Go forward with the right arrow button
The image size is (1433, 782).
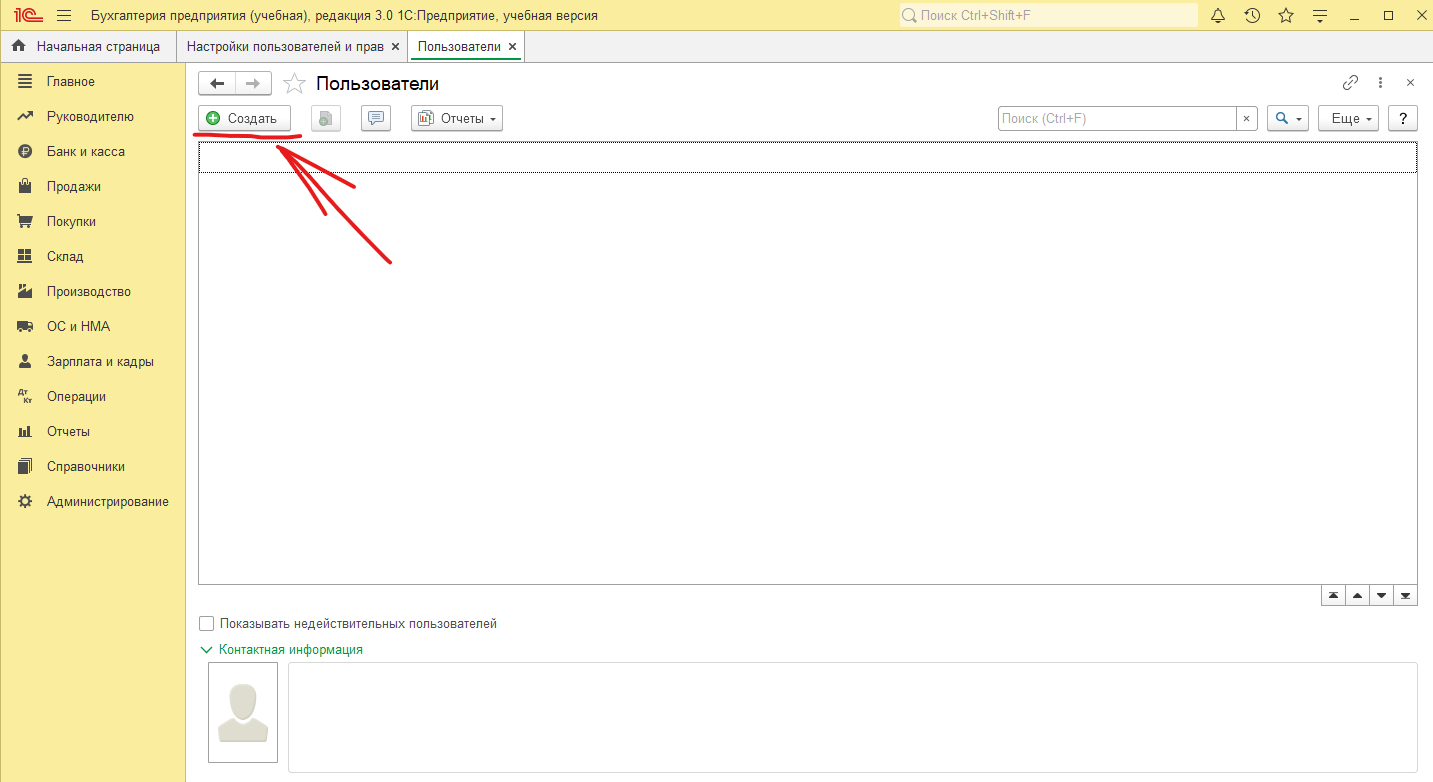(253, 84)
